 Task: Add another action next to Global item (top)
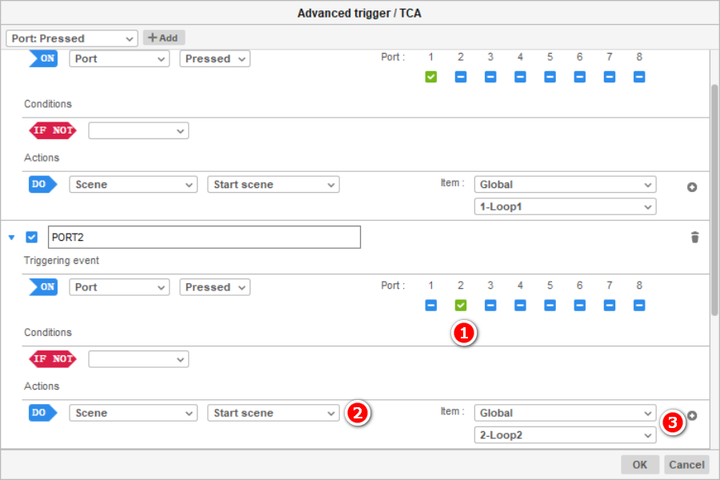tap(692, 186)
